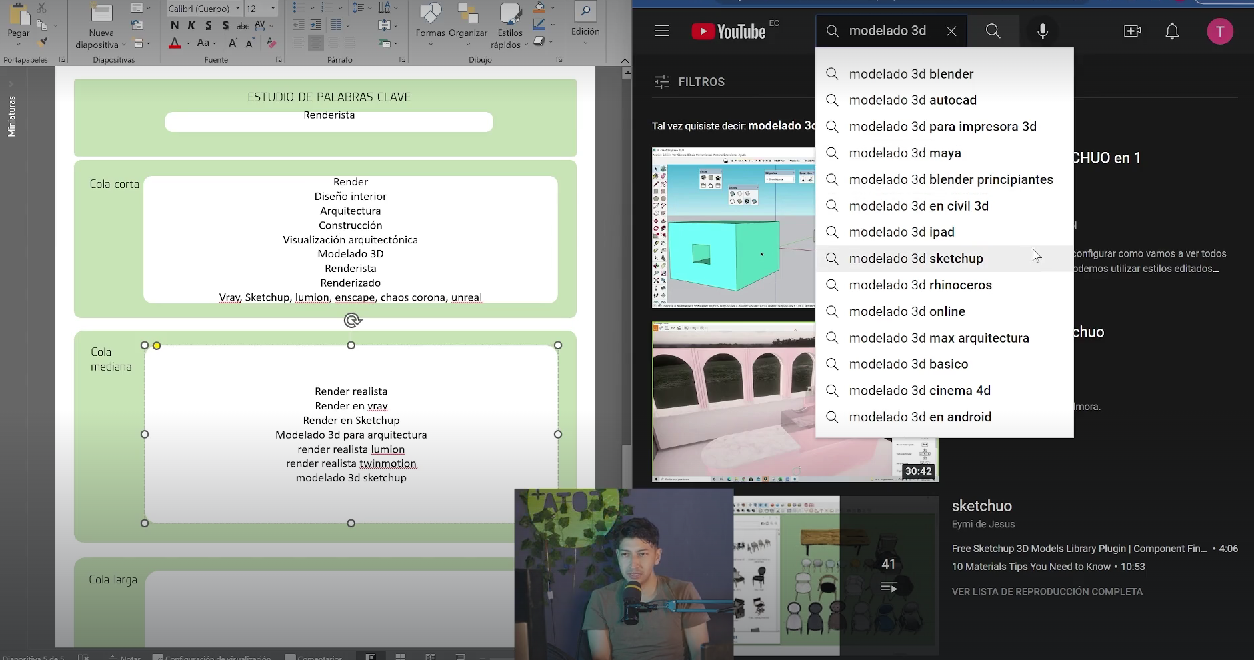
Task: Open the T account avatar
Action: point(1219,31)
